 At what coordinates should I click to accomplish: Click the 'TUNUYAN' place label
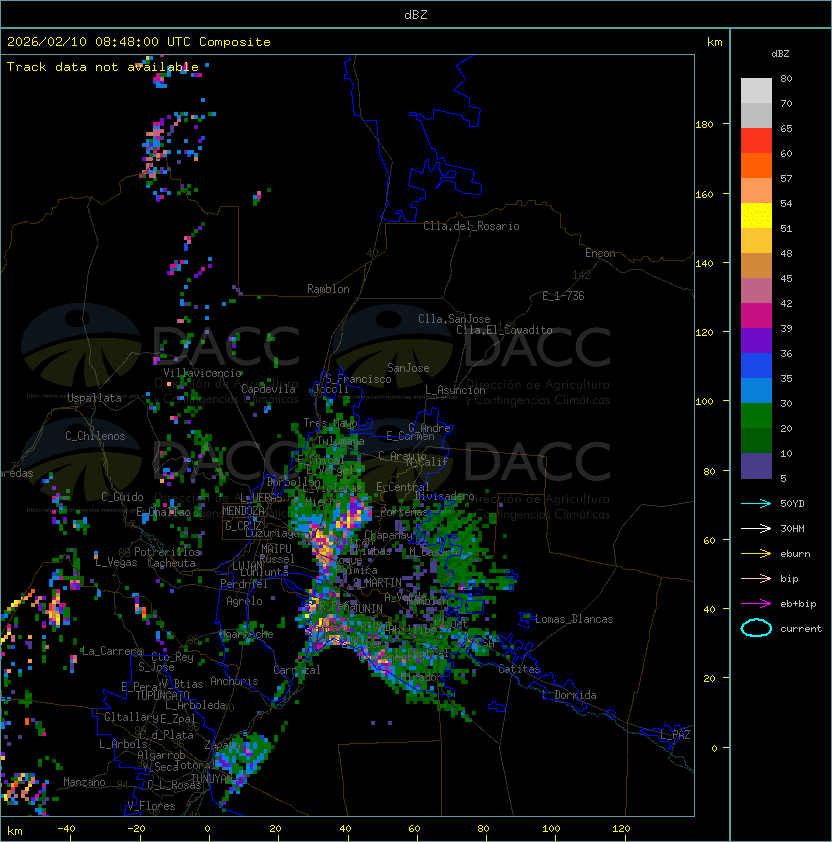coord(212,779)
